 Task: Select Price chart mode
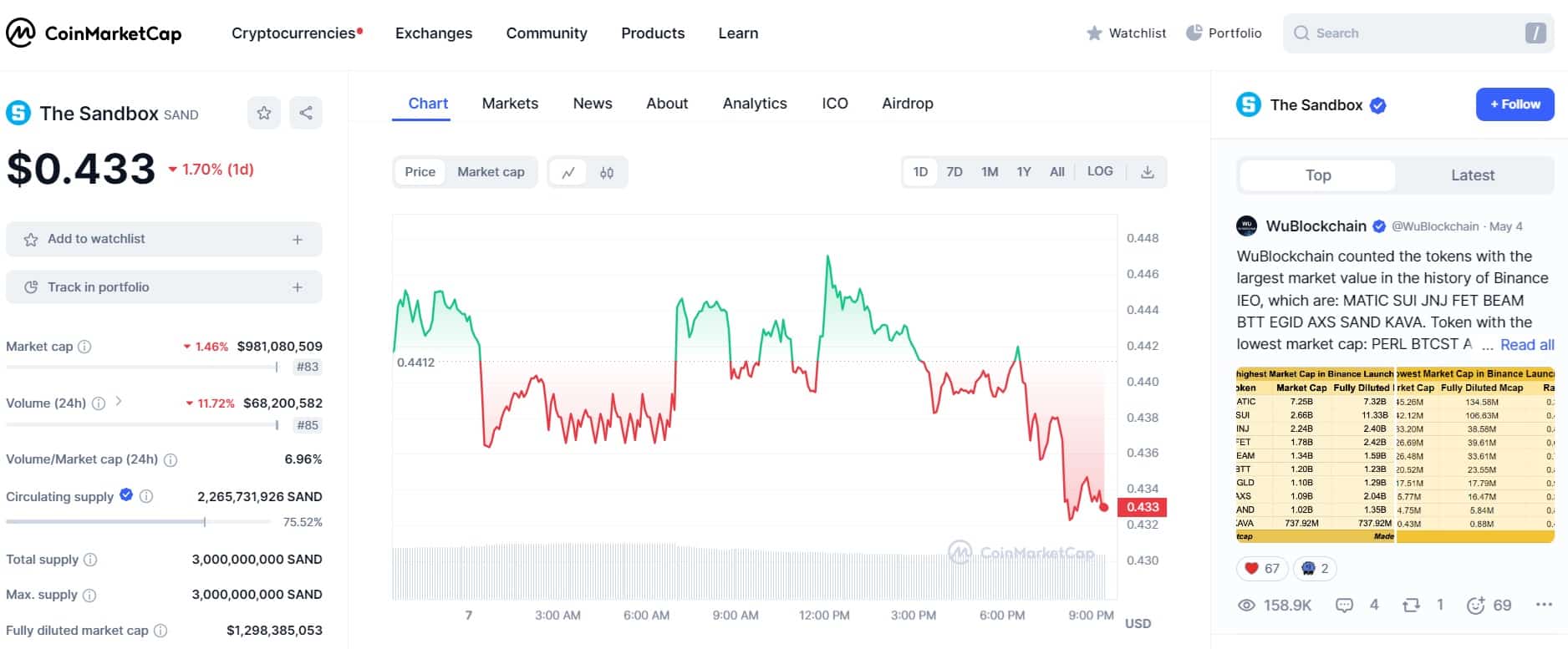(x=420, y=172)
